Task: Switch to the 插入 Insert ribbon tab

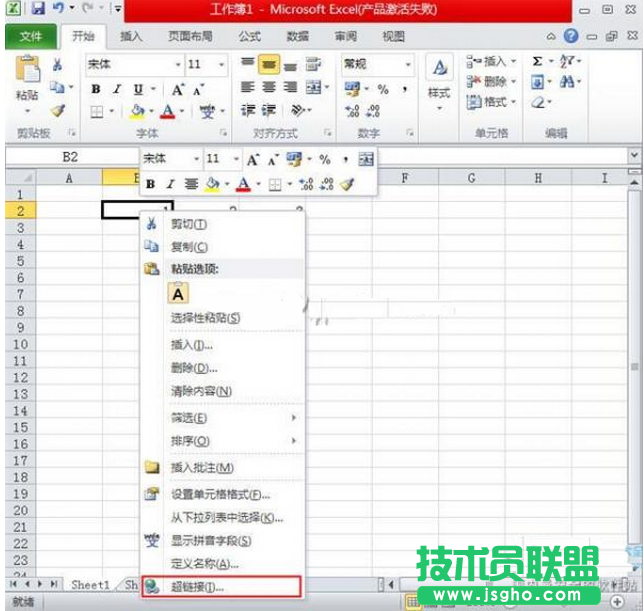Action: (131, 37)
